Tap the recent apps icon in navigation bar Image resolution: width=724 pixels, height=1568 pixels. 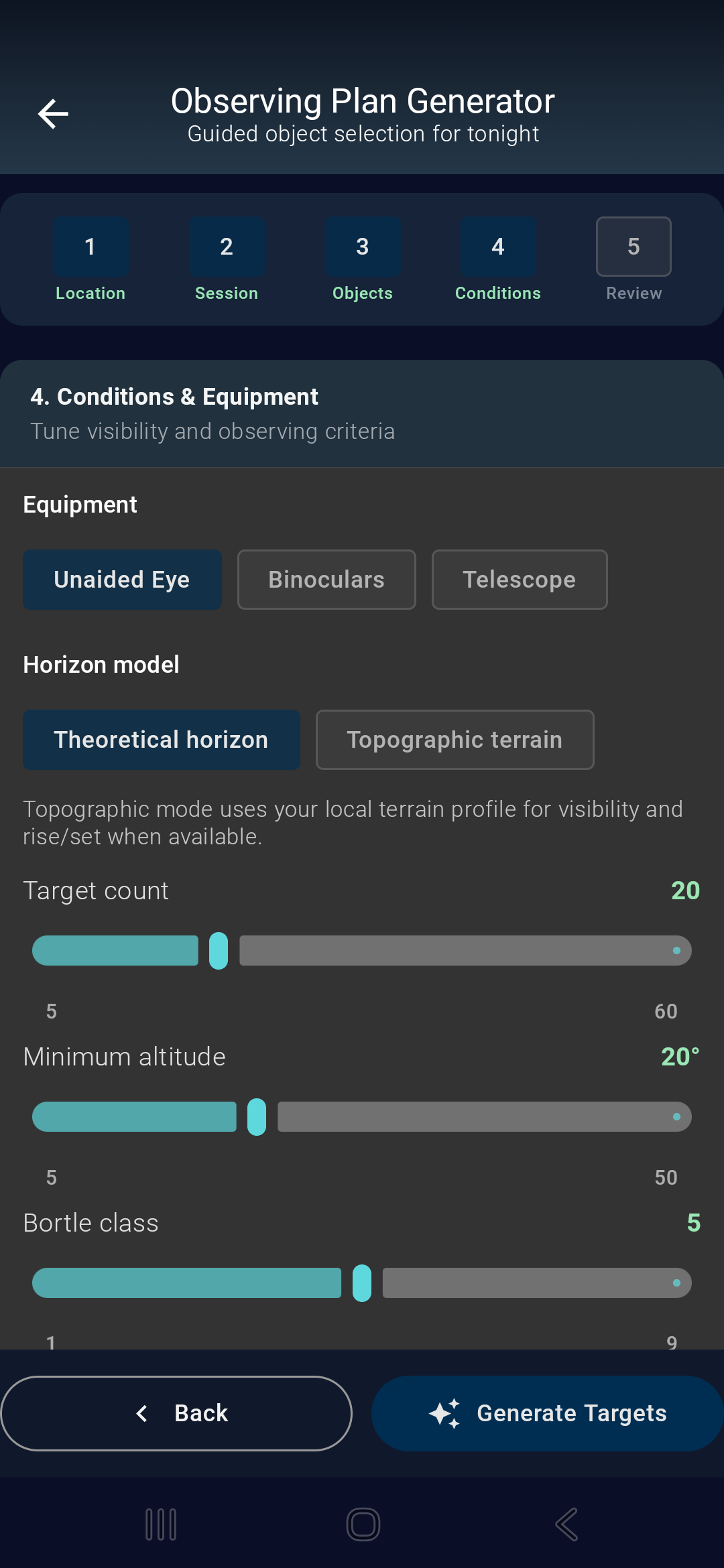point(160,1524)
